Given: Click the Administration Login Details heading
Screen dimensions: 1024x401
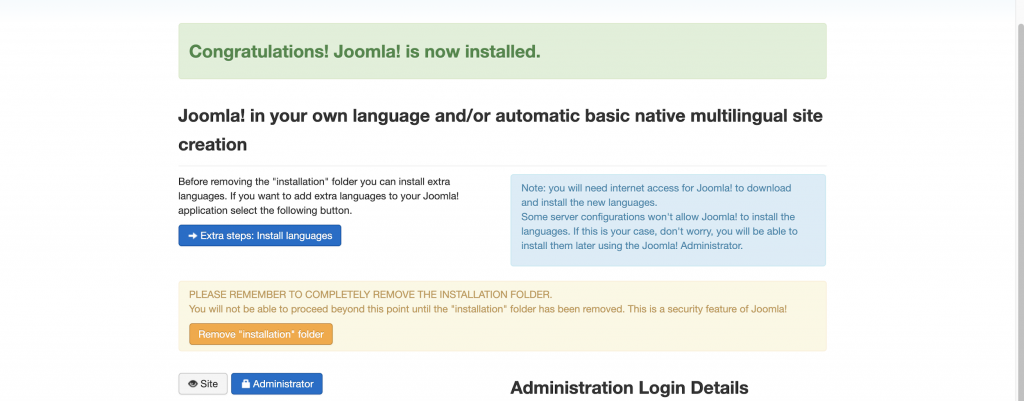Looking at the screenshot, I should click(x=629, y=388).
